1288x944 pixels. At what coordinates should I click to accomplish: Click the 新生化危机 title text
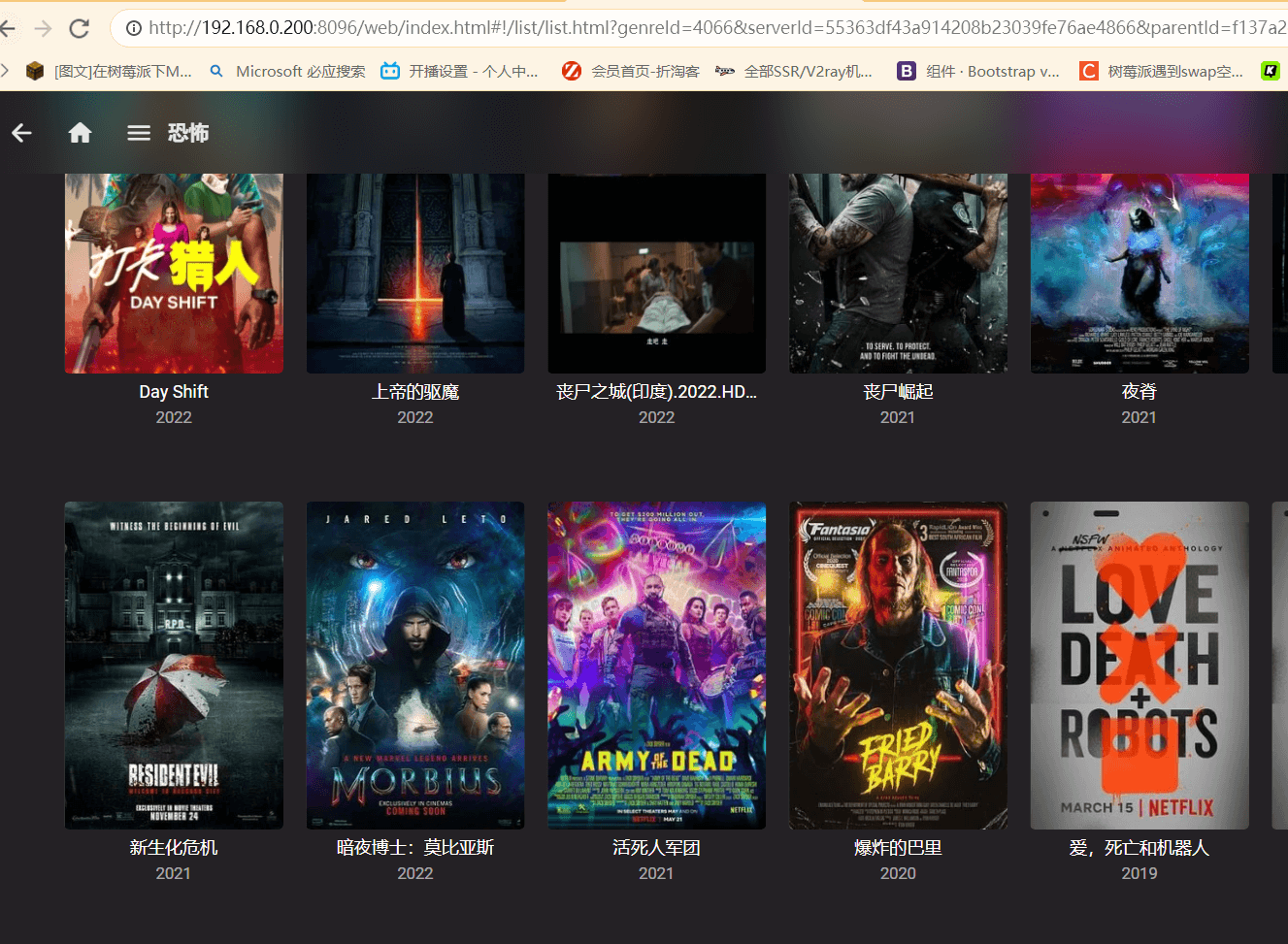[174, 848]
